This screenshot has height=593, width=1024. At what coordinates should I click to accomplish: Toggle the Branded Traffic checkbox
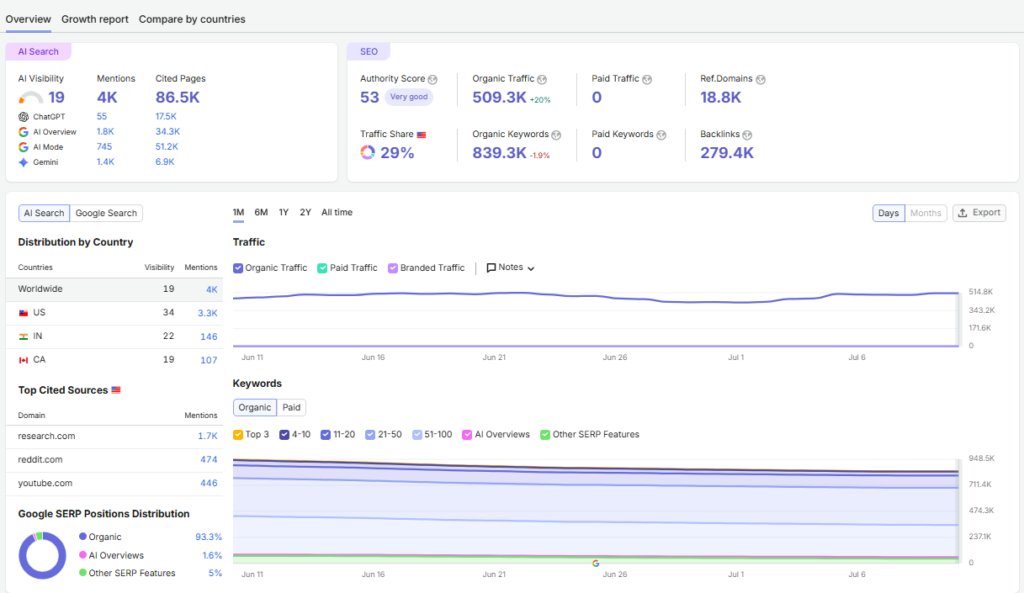392,268
